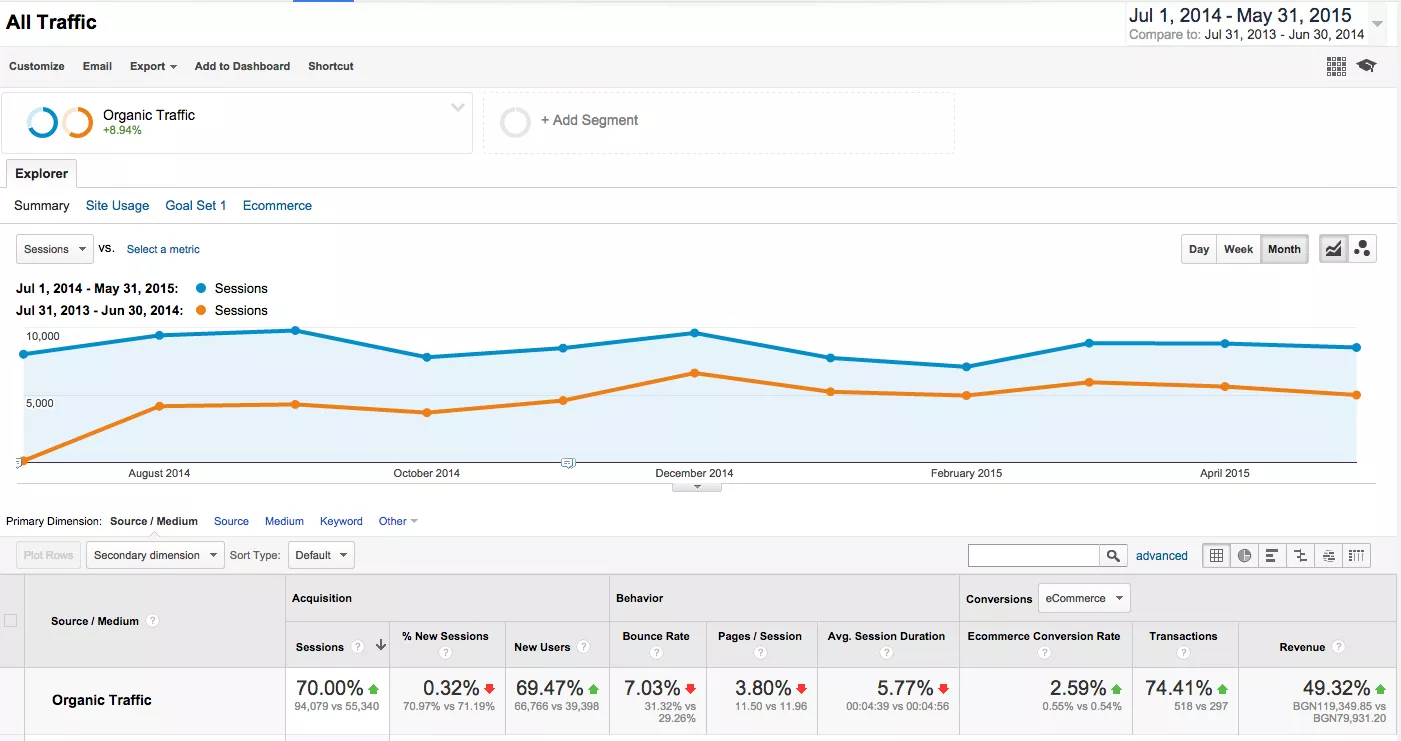Tick the Source / Medium header checkbox
Screen dimensions: 1401x741
point(11,620)
